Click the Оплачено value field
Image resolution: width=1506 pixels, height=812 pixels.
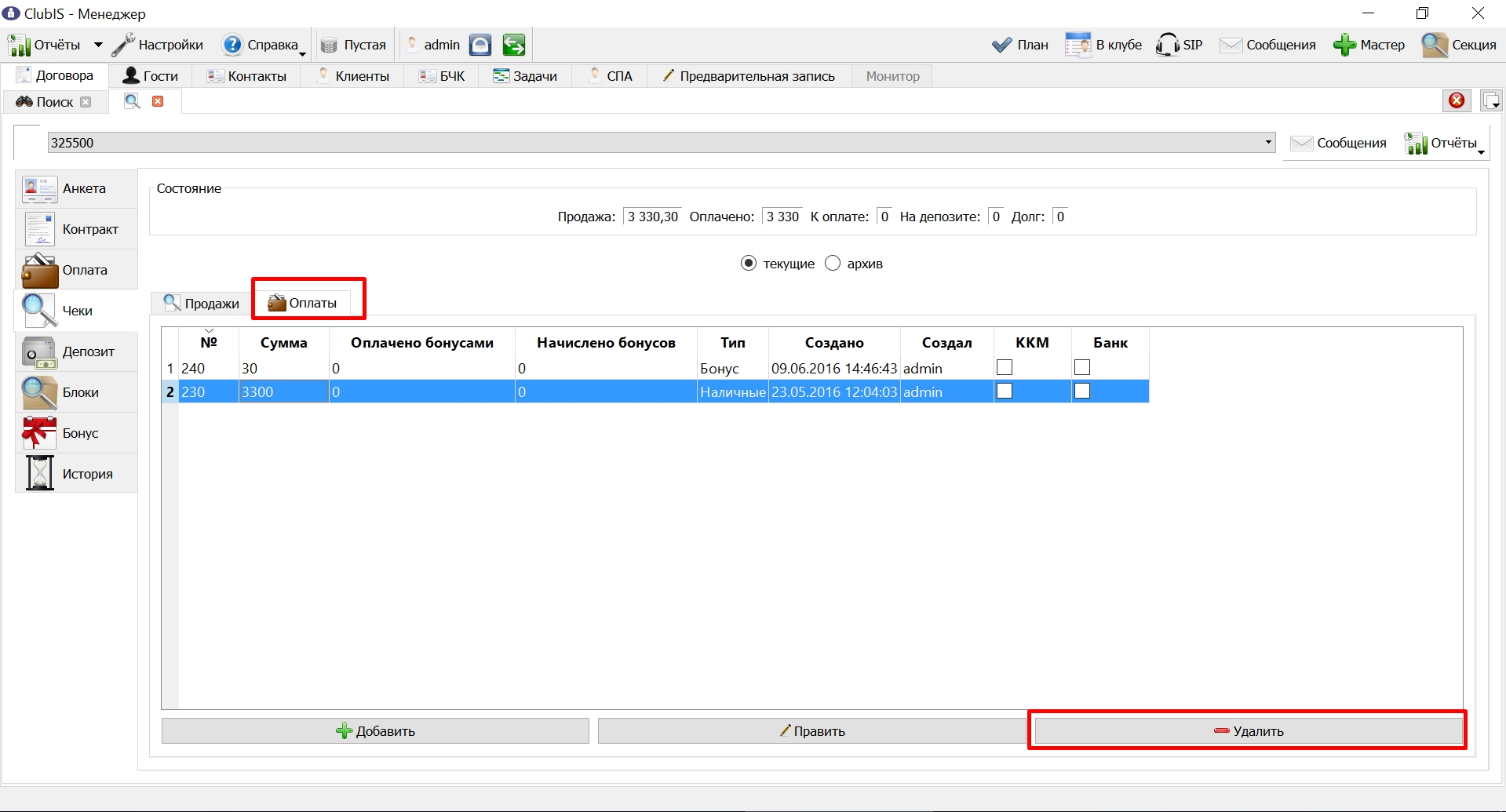point(782,217)
